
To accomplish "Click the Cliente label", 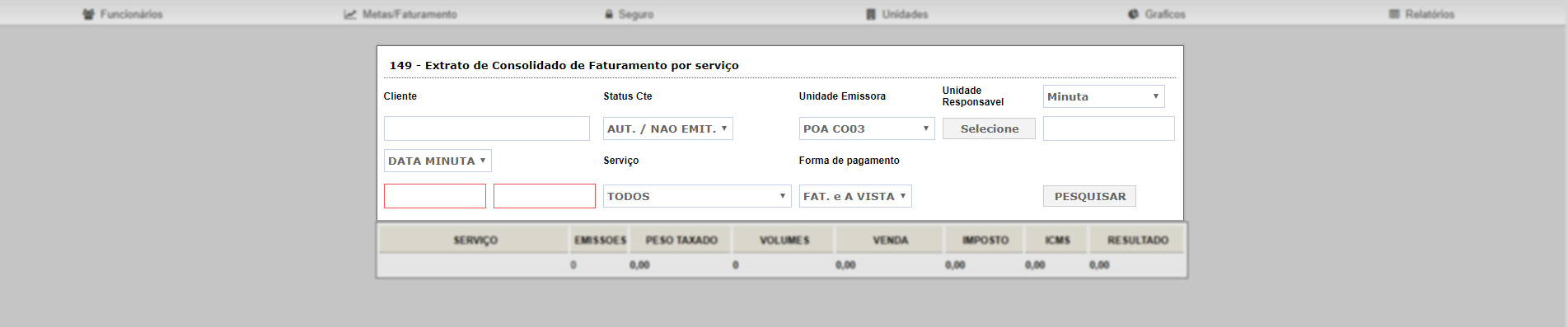I will coord(400,96).
